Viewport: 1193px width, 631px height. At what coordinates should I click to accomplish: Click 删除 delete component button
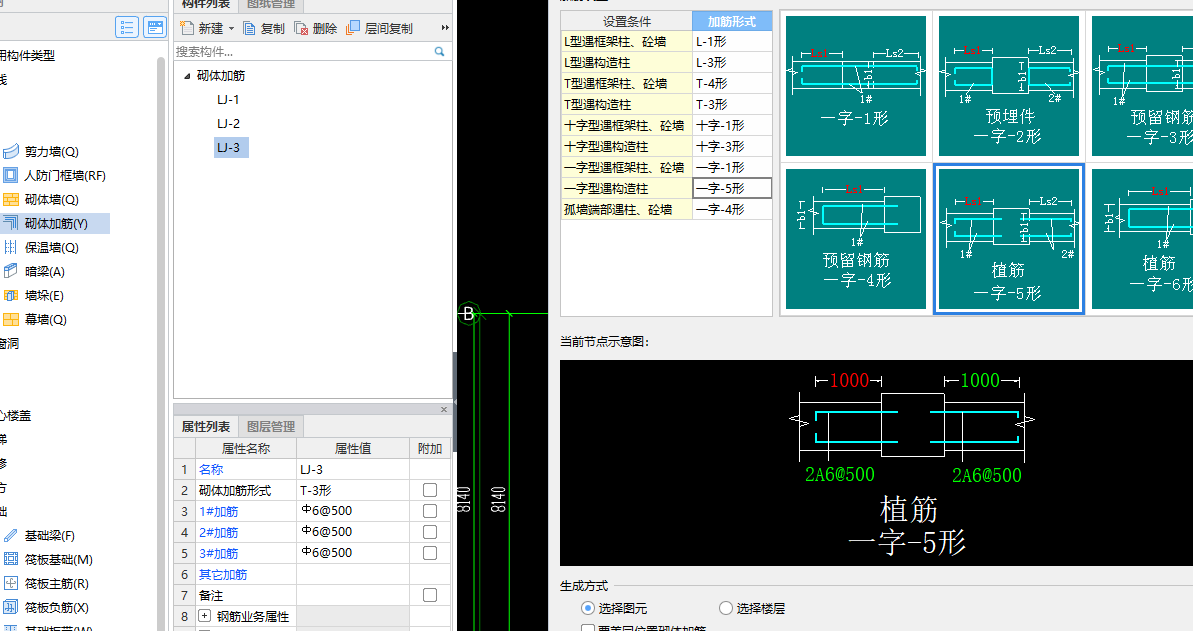[316, 28]
